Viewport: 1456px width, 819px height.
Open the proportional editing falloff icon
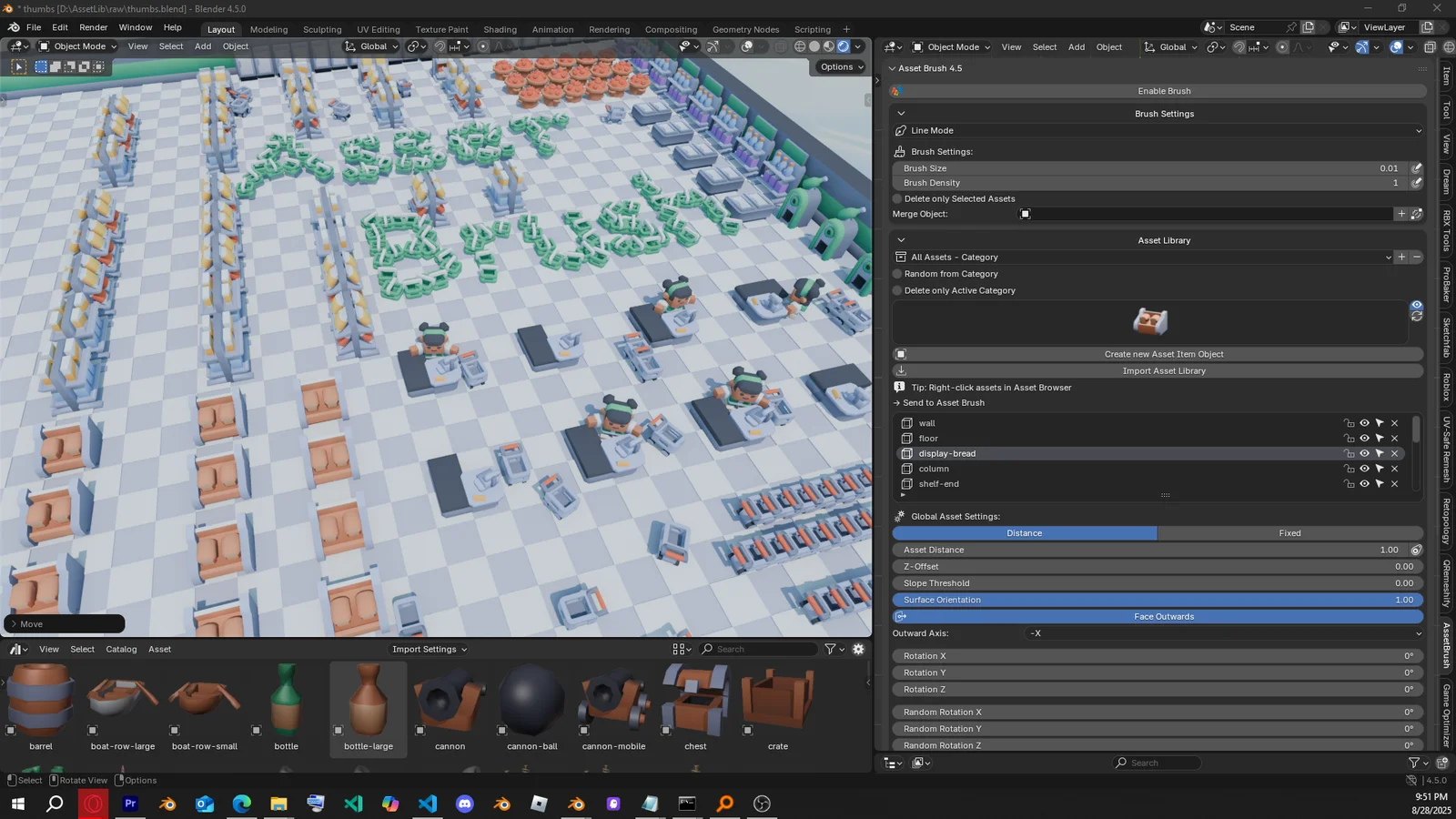500,46
